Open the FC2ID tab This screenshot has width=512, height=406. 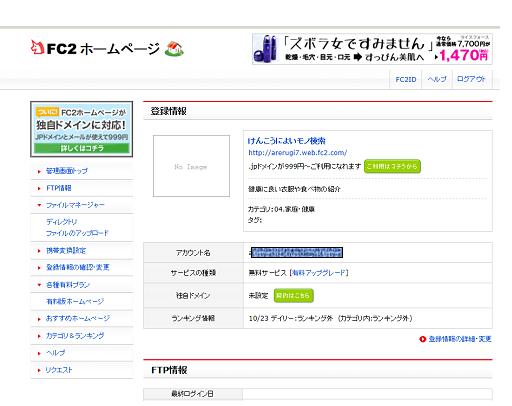point(406,79)
